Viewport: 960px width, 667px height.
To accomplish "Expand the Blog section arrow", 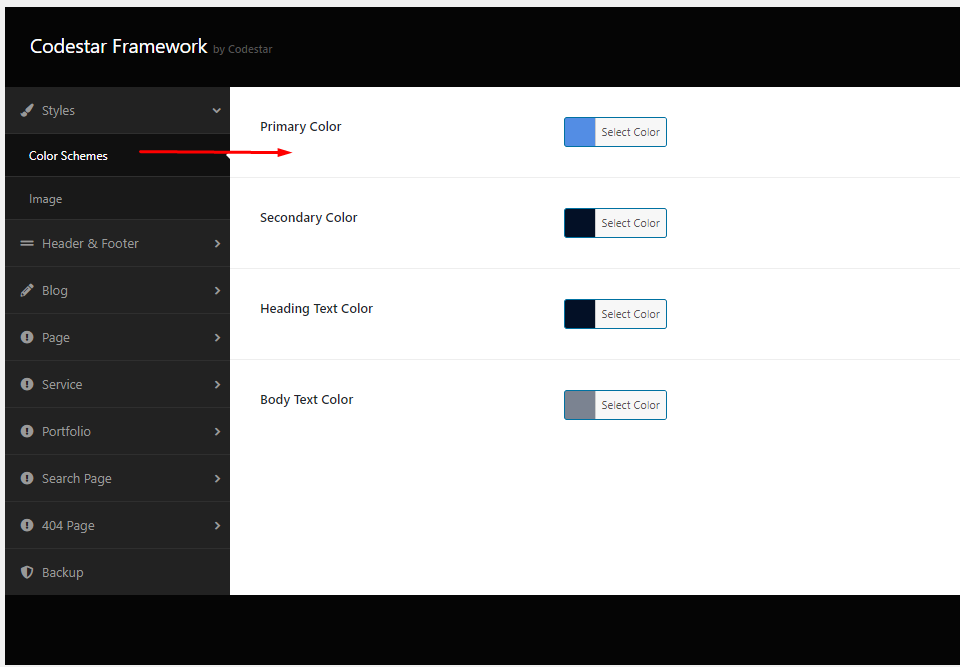I will pyautogui.click(x=217, y=291).
